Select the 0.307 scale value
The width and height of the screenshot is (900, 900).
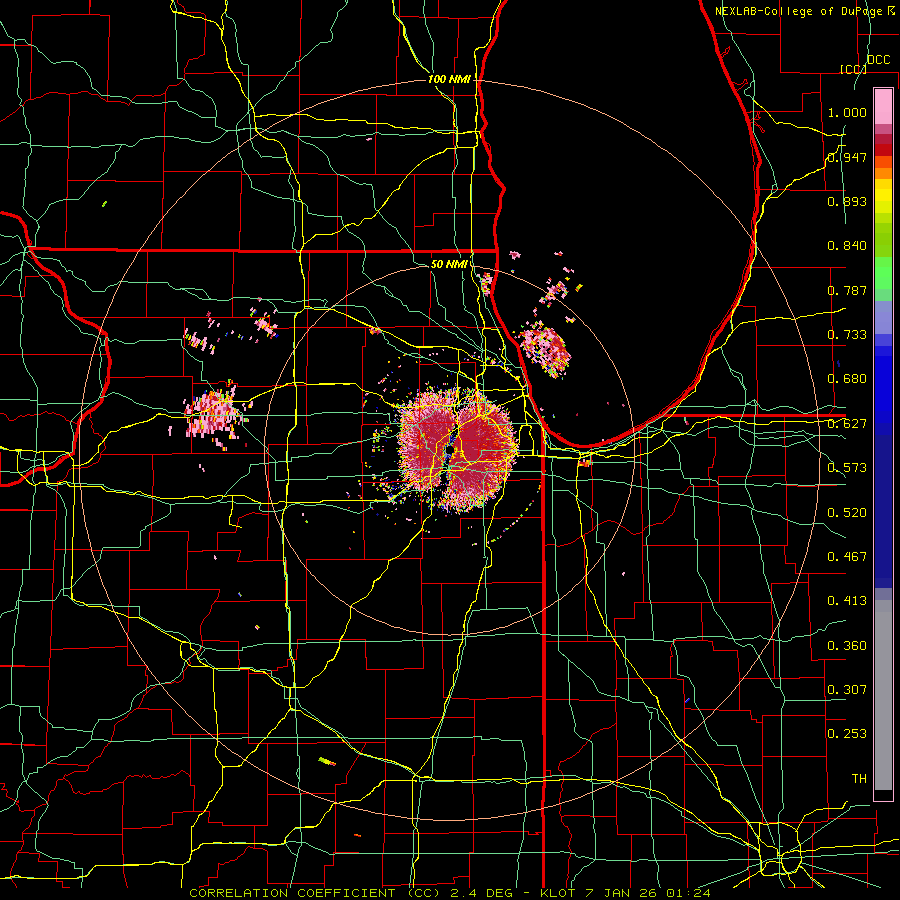847,690
